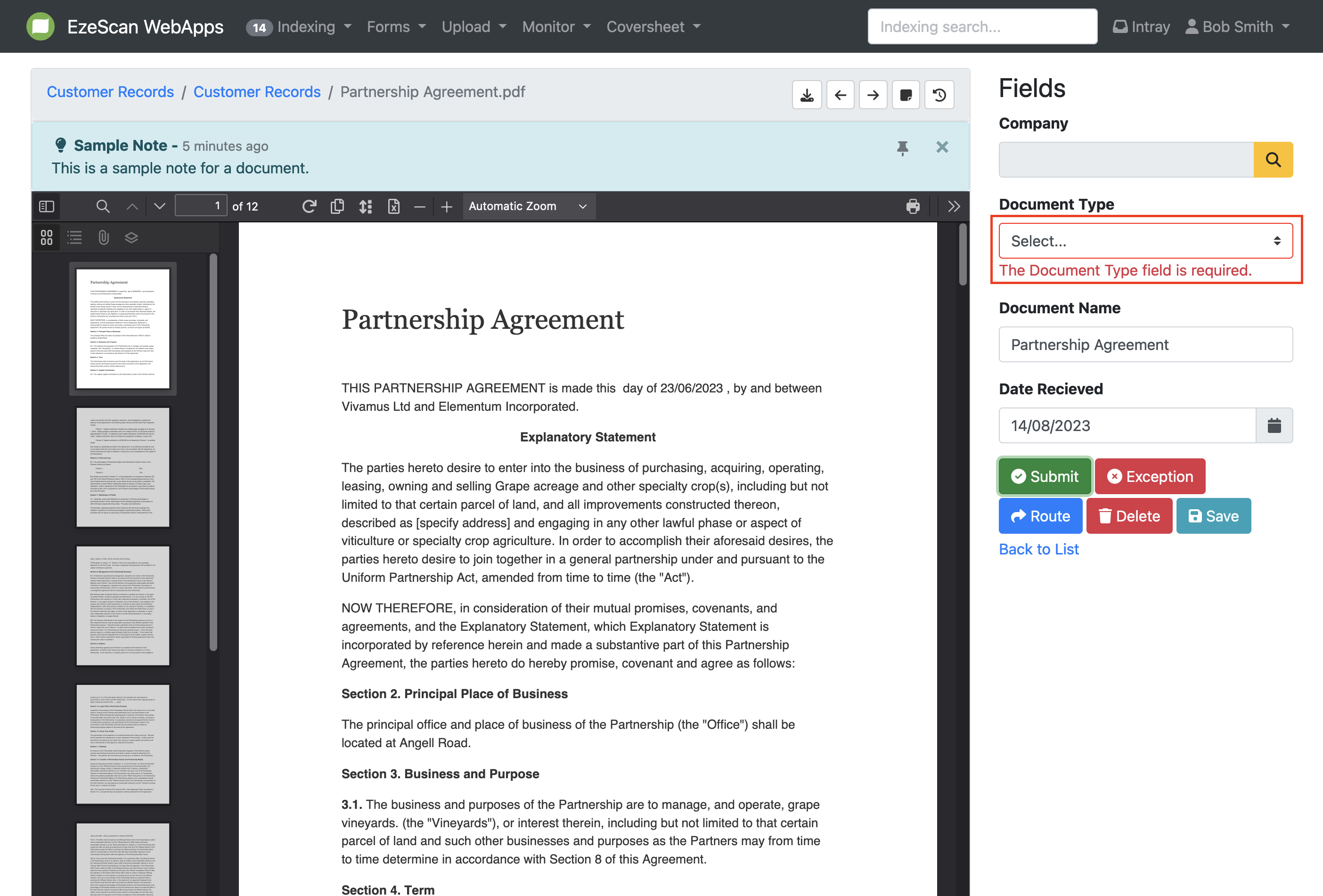The image size is (1323, 896).
Task: Show attachments view in sidebar
Action: (x=103, y=237)
